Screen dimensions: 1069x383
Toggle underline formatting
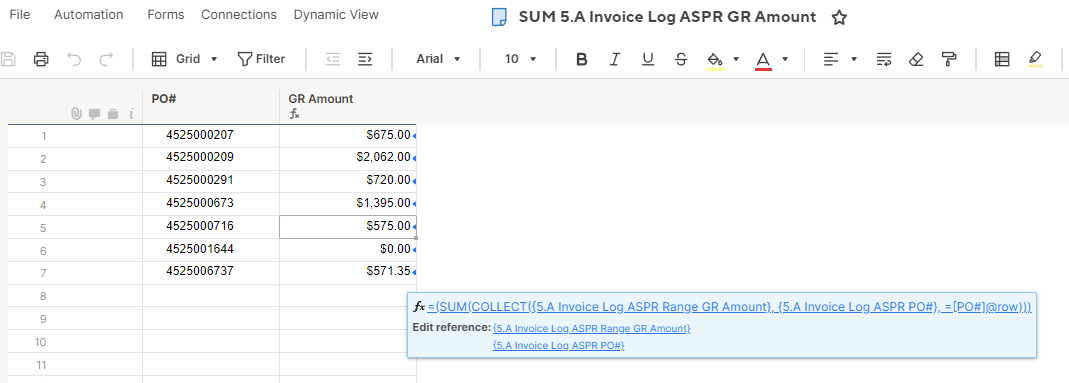648,59
